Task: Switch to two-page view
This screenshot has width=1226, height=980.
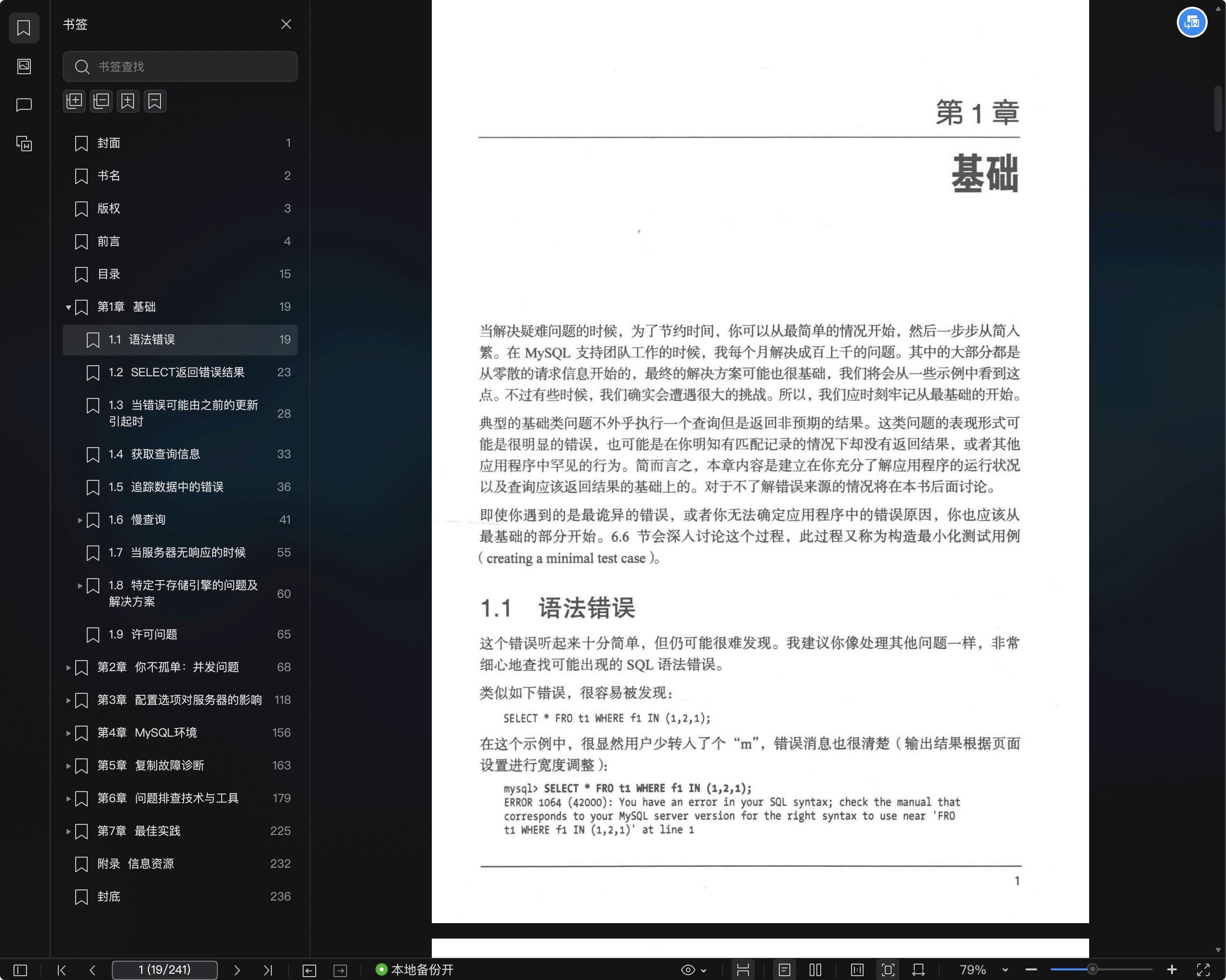Action: click(x=815, y=970)
